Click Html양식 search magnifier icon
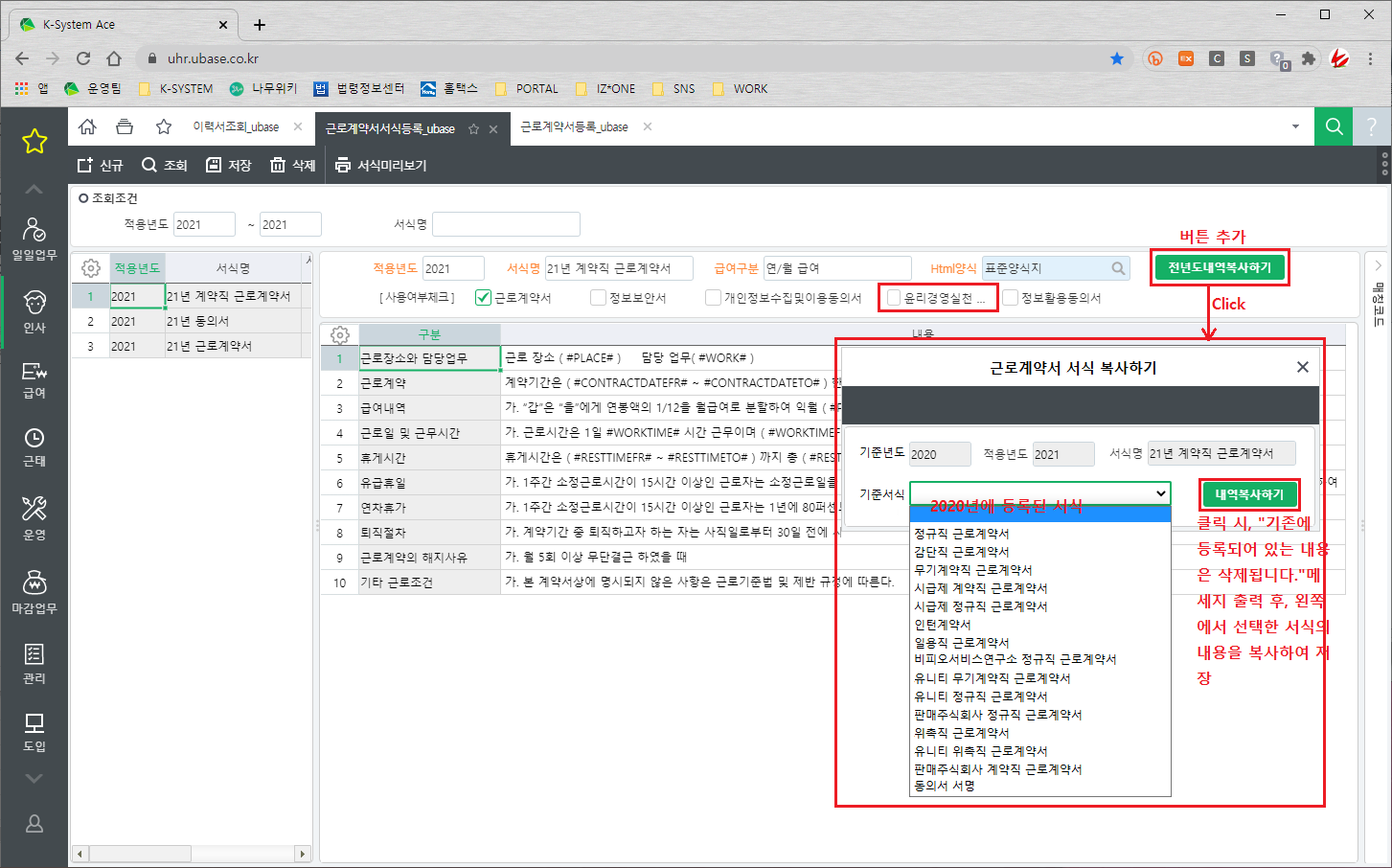This screenshot has height=868, width=1392. pyautogui.click(x=1118, y=268)
